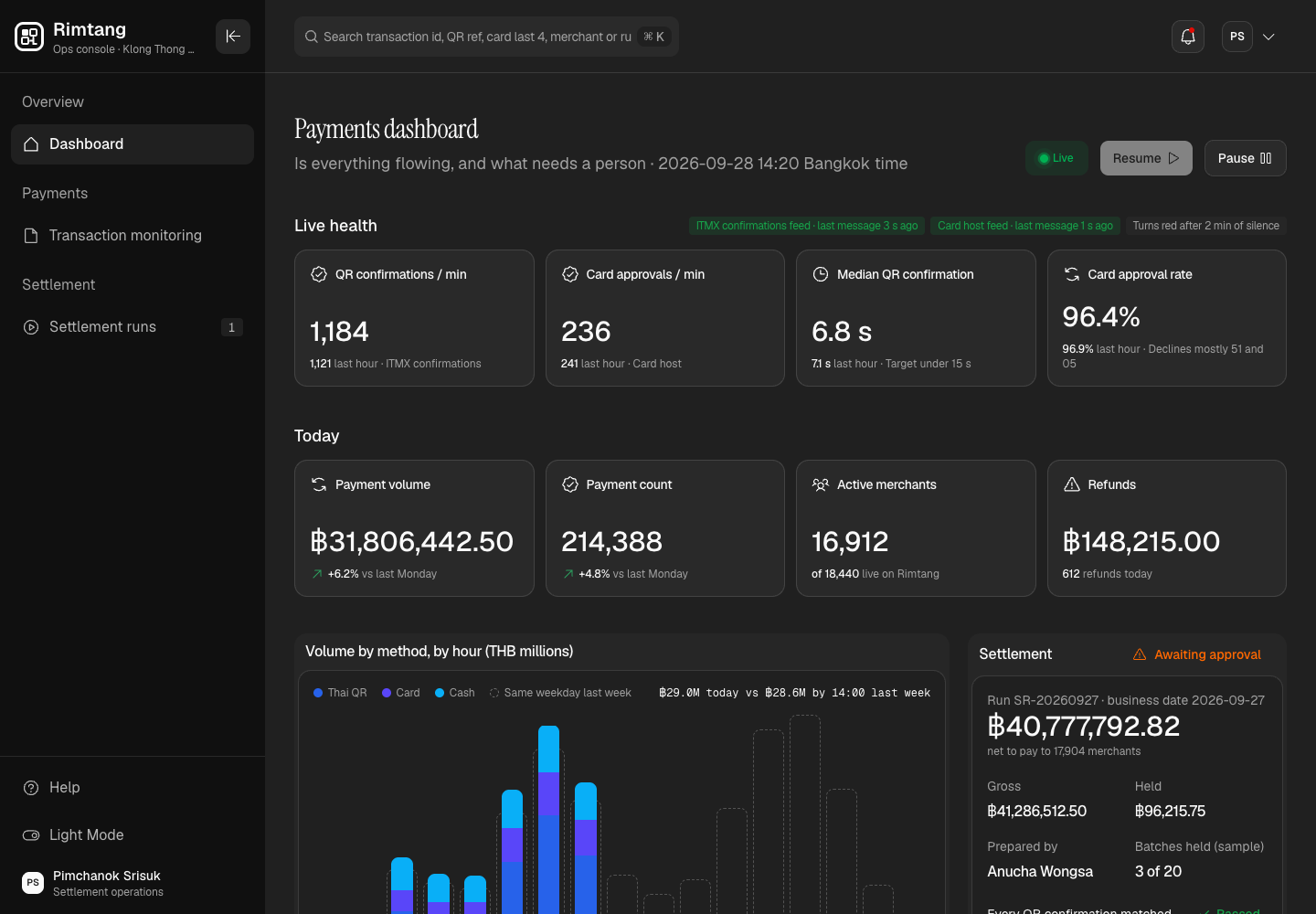Open the Help page
This screenshot has width=1316, height=914.
tap(133, 788)
